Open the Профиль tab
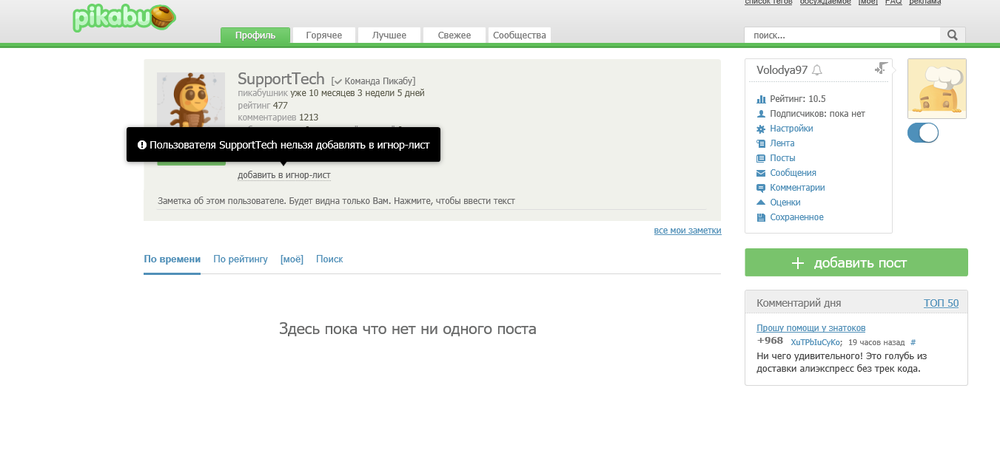The image size is (1000, 456). 255,35
